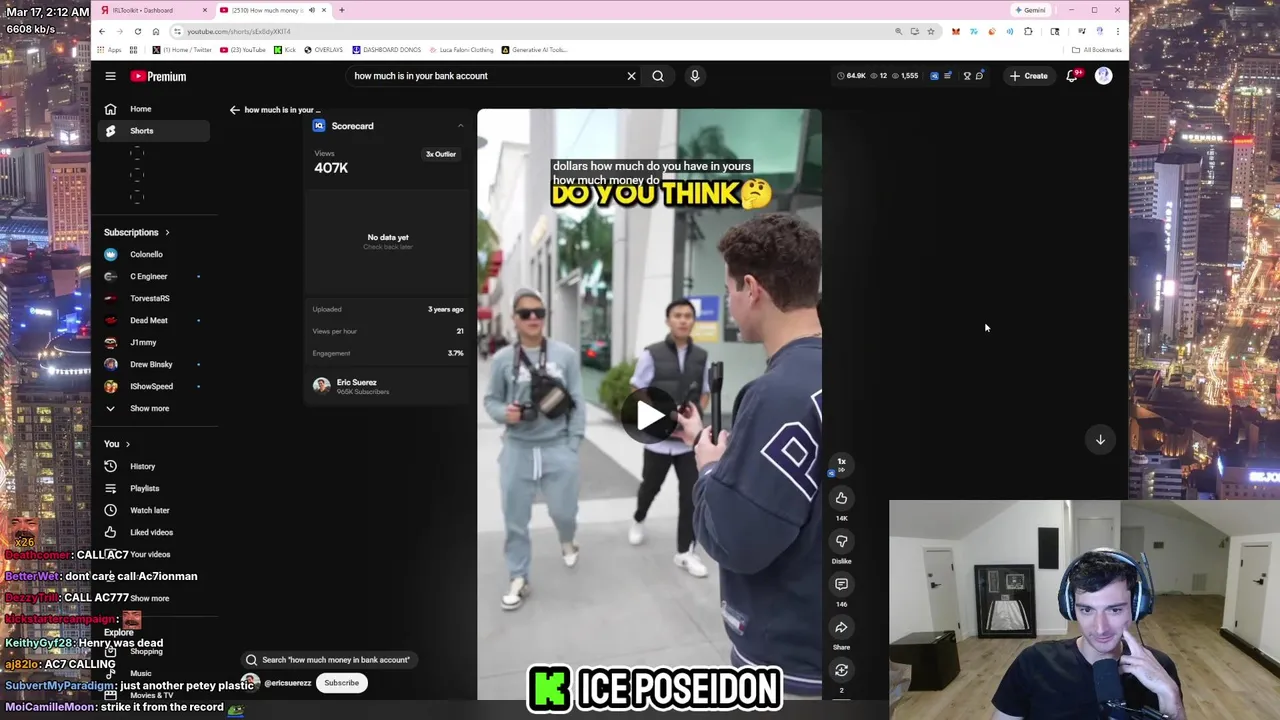Image resolution: width=1280 pixels, height=720 pixels.
Task: Open Playlists in the sidebar
Action: pyautogui.click(x=154, y=488)
